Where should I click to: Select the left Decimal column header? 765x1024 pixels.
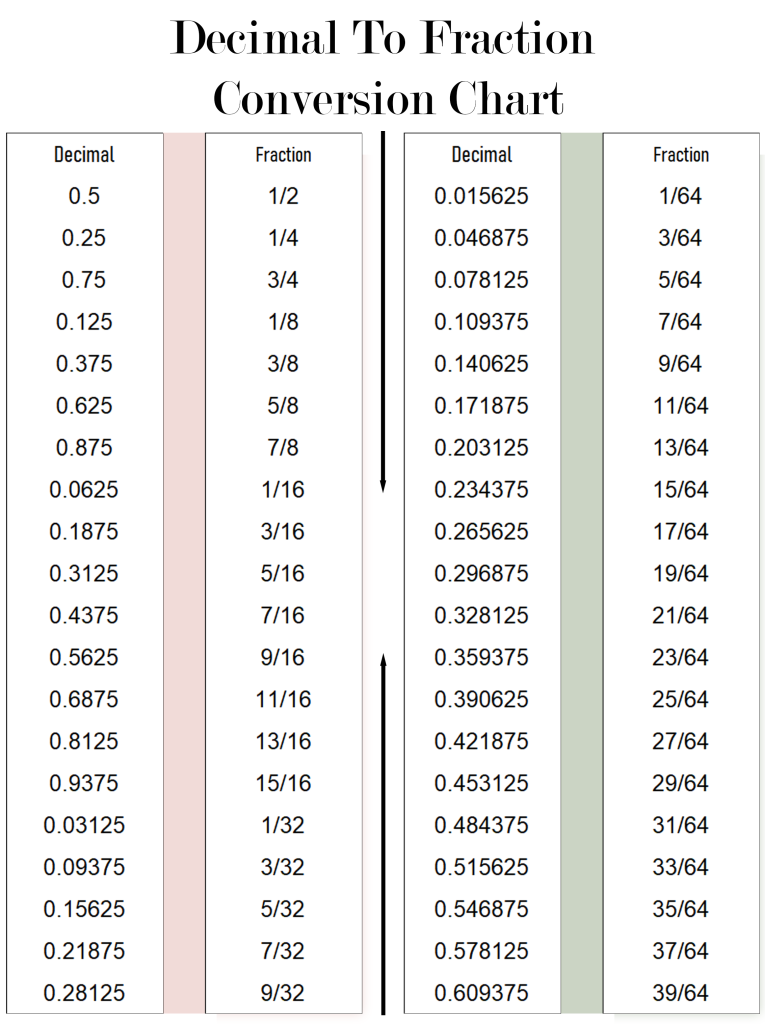(84, 155)
